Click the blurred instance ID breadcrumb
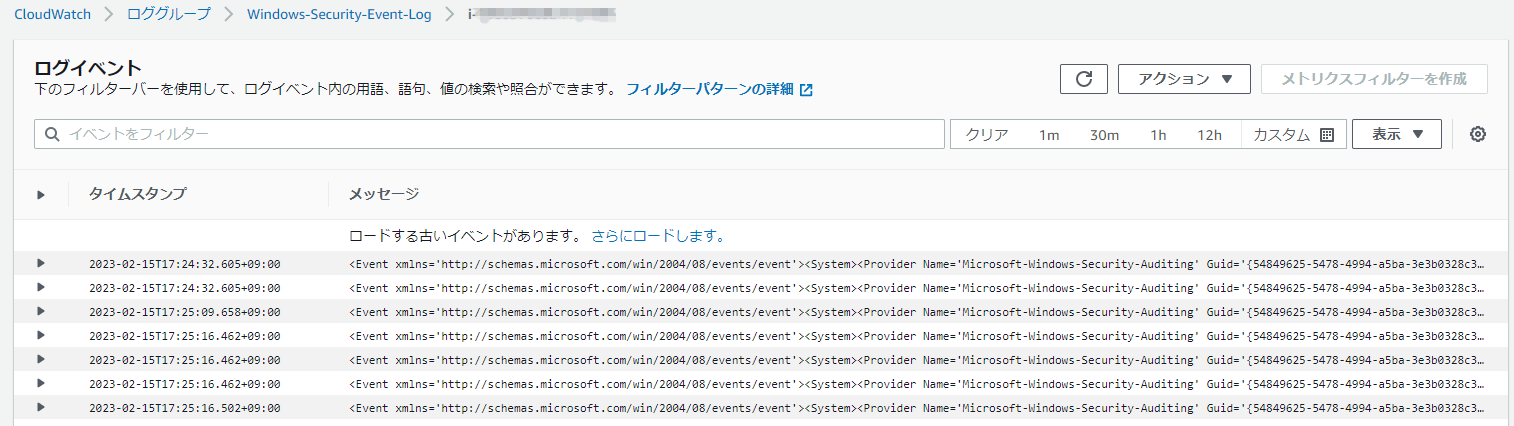1514x426 pixels. [x=542, y=15]
